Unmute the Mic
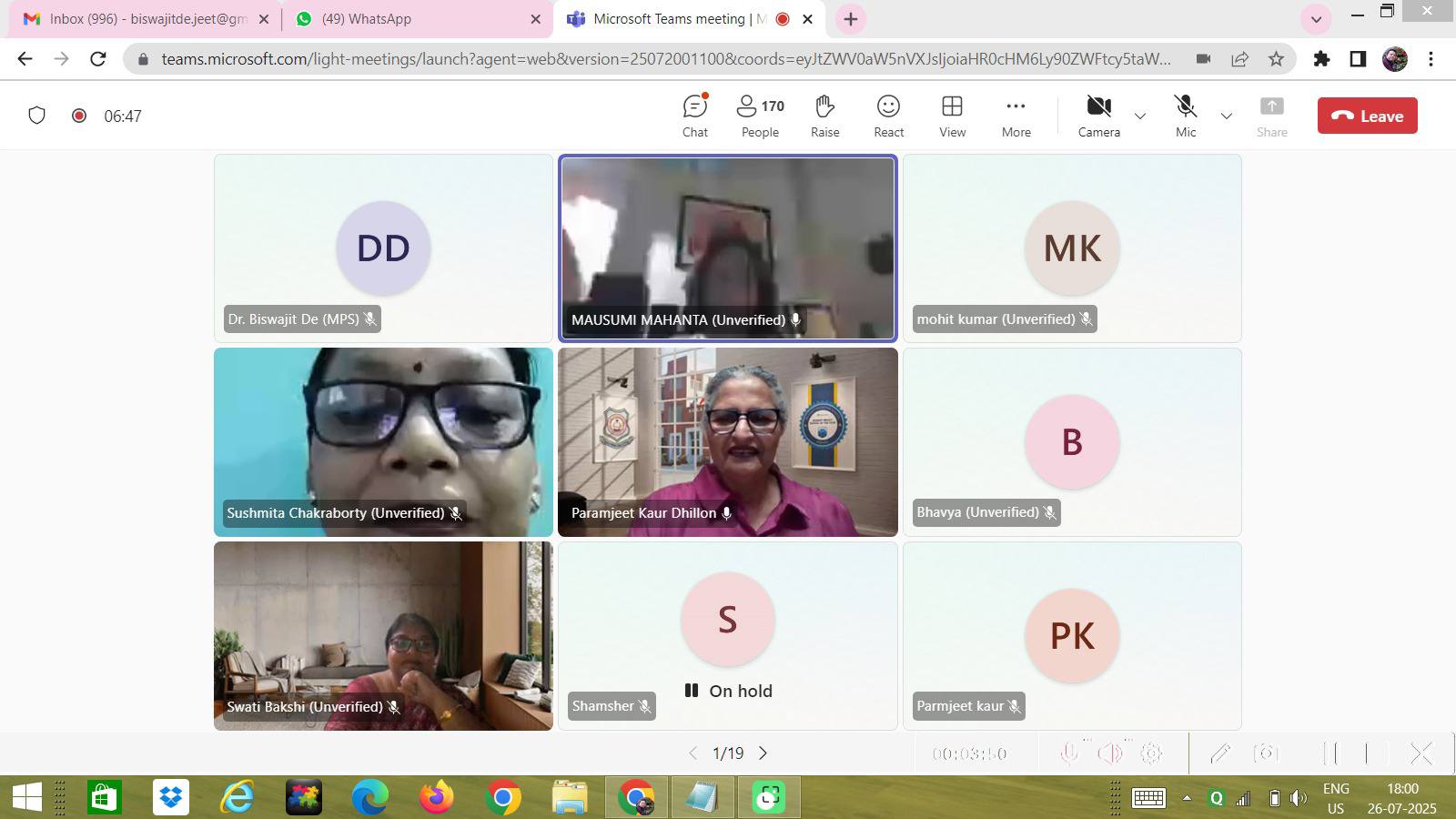The width and height of the screenshot is (1456, 819). point(1185,116)
